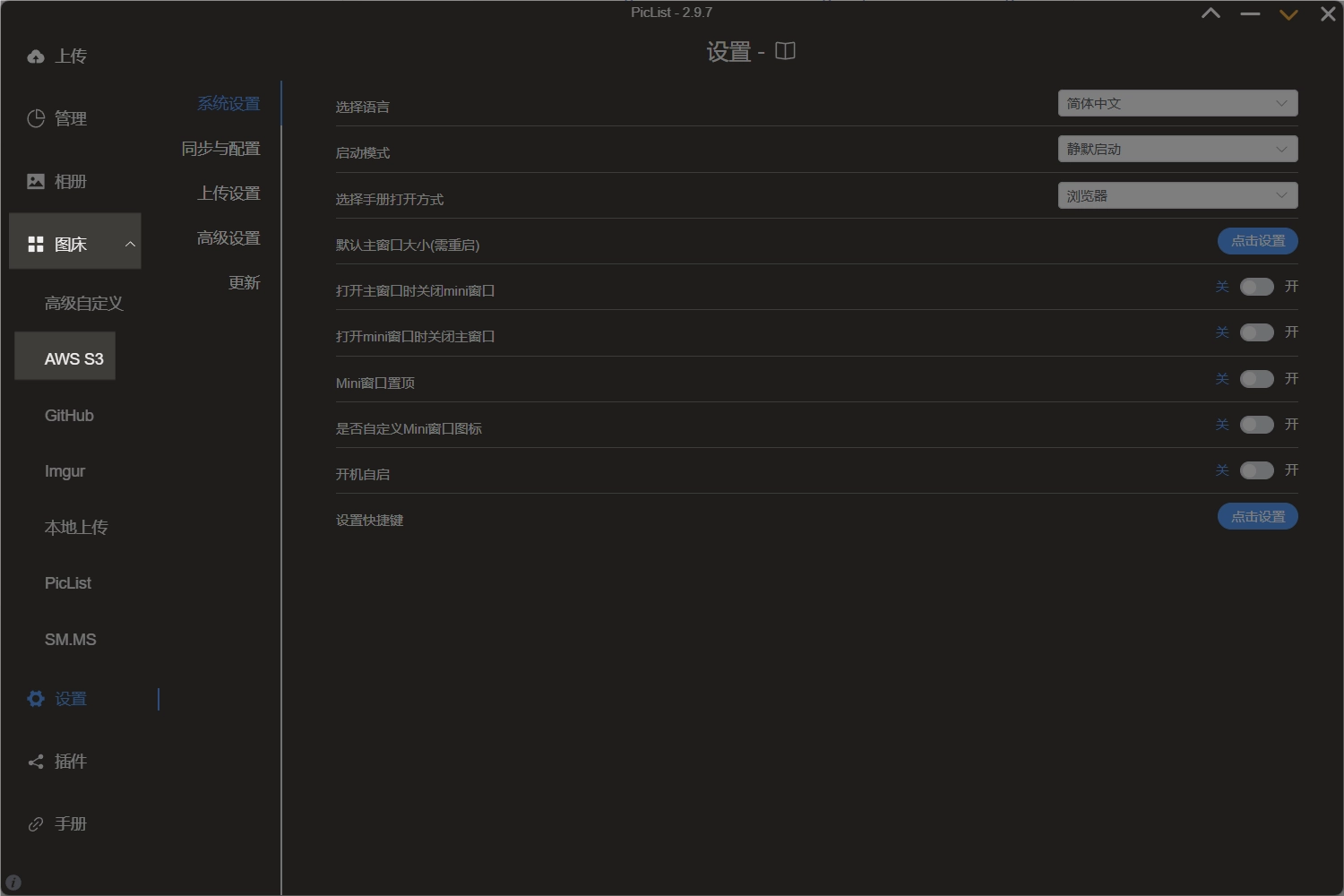
Task: Open the 管理 manage page
Action: point(71,118)
